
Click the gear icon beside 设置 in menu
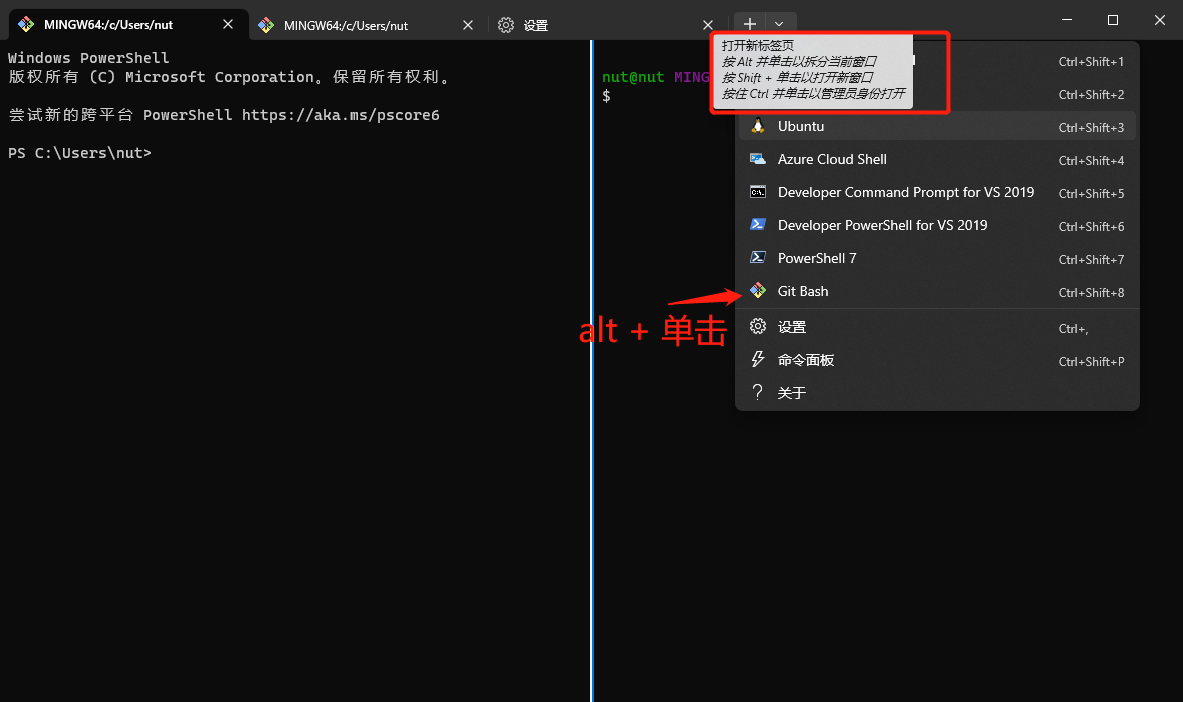coord(757,326)
